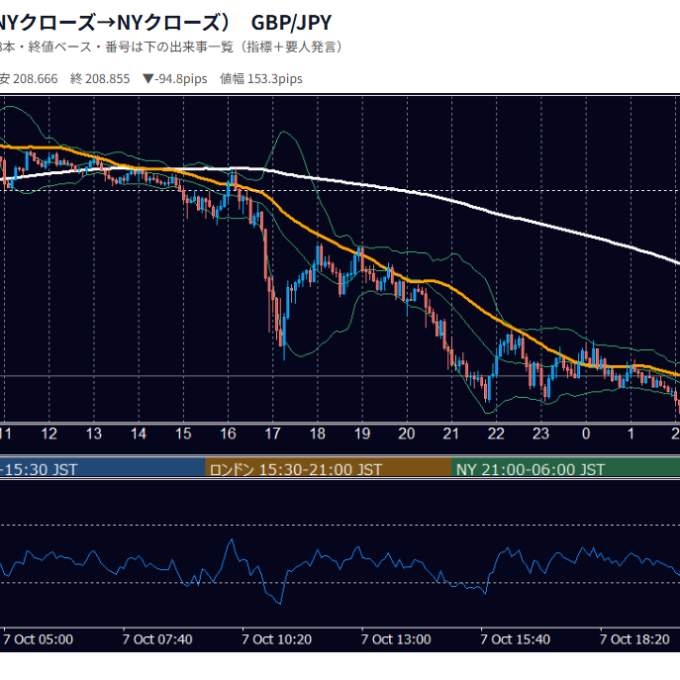Click the 7 Oct 13:00 date label

click(x=396, y=639)
